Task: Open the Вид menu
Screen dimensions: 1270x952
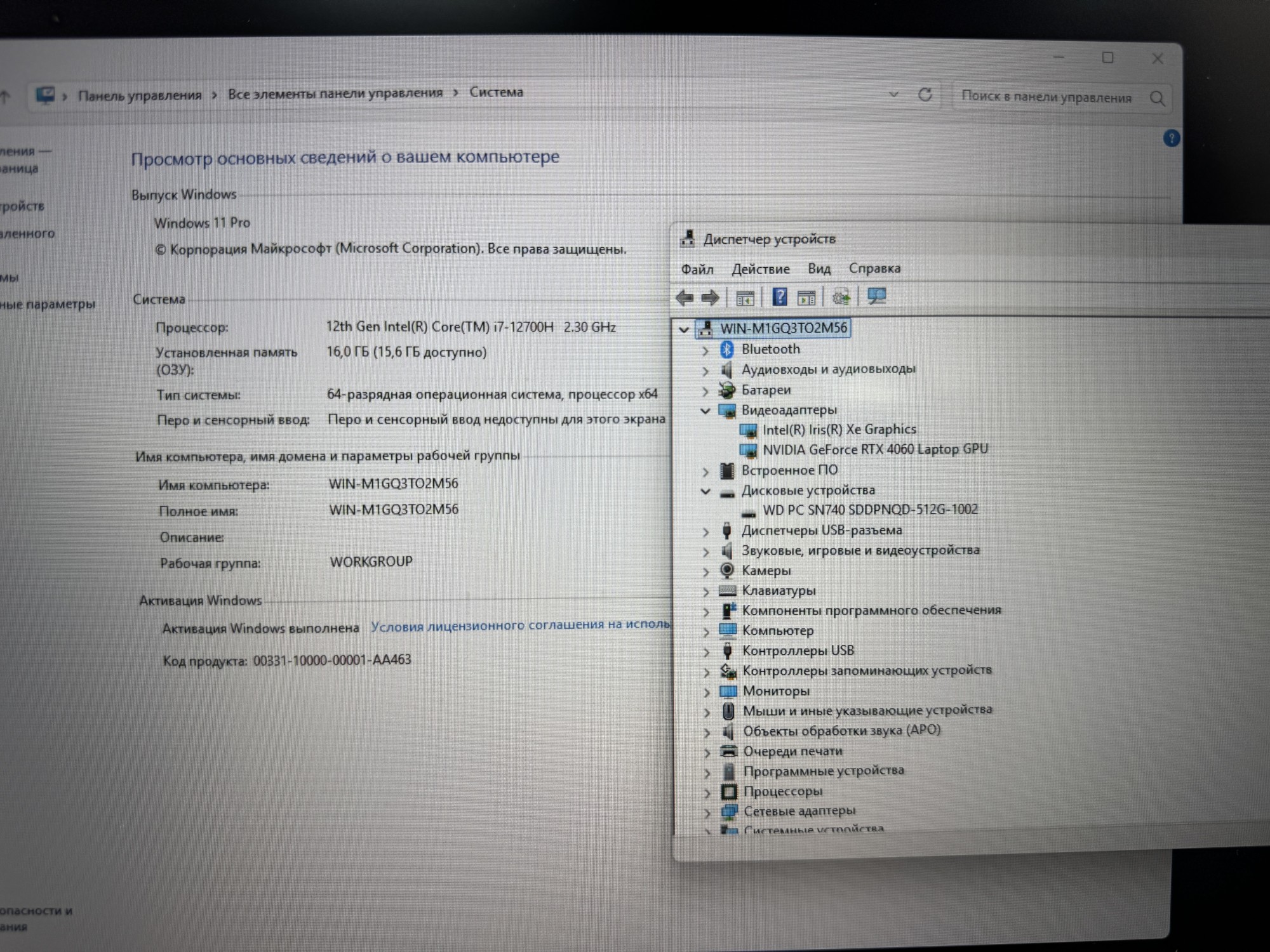Action: [819, 268]
